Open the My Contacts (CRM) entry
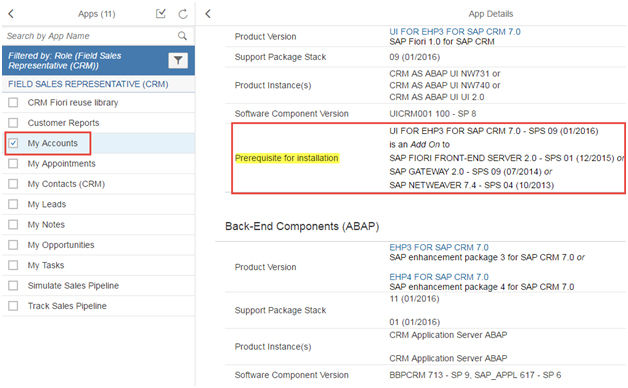 pos(66,184)
